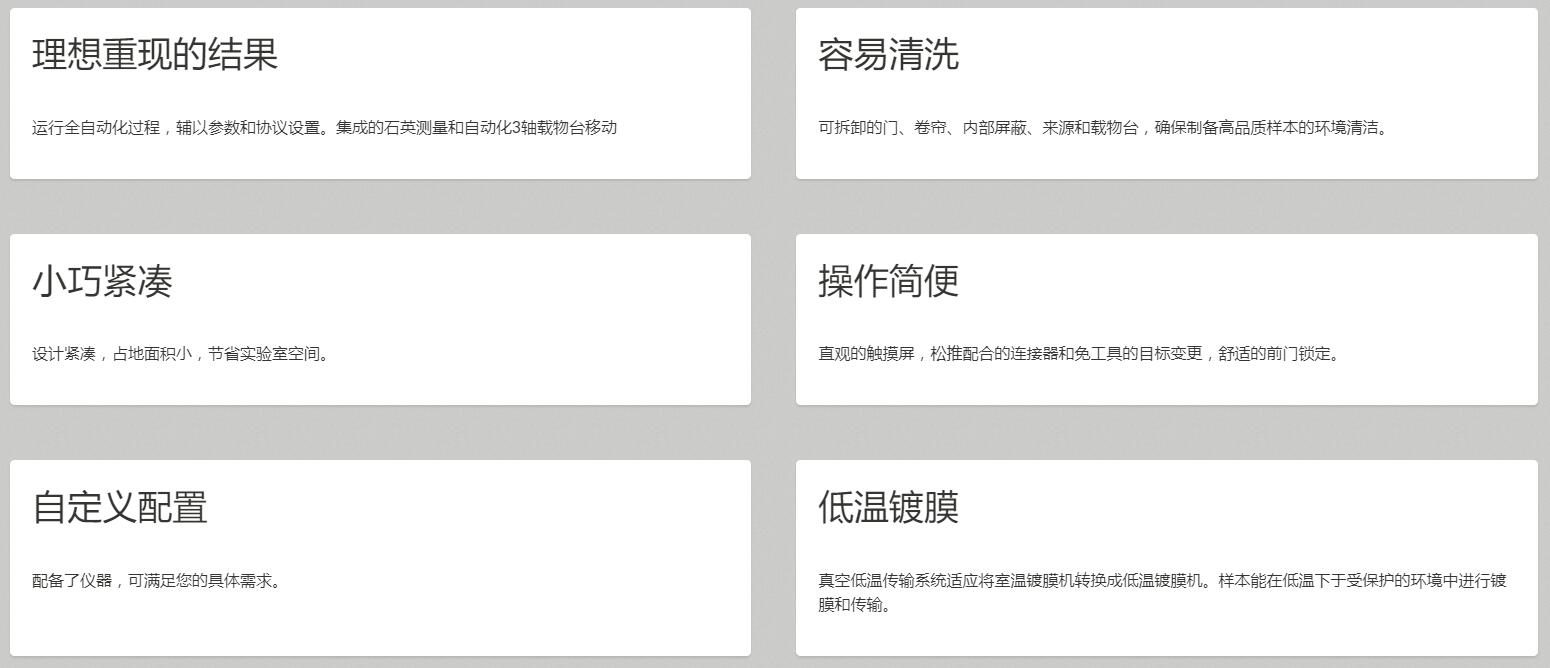Select the description starting with 运行全自动化过程
Screen dimensions: 1550x668
click(324, 128)
